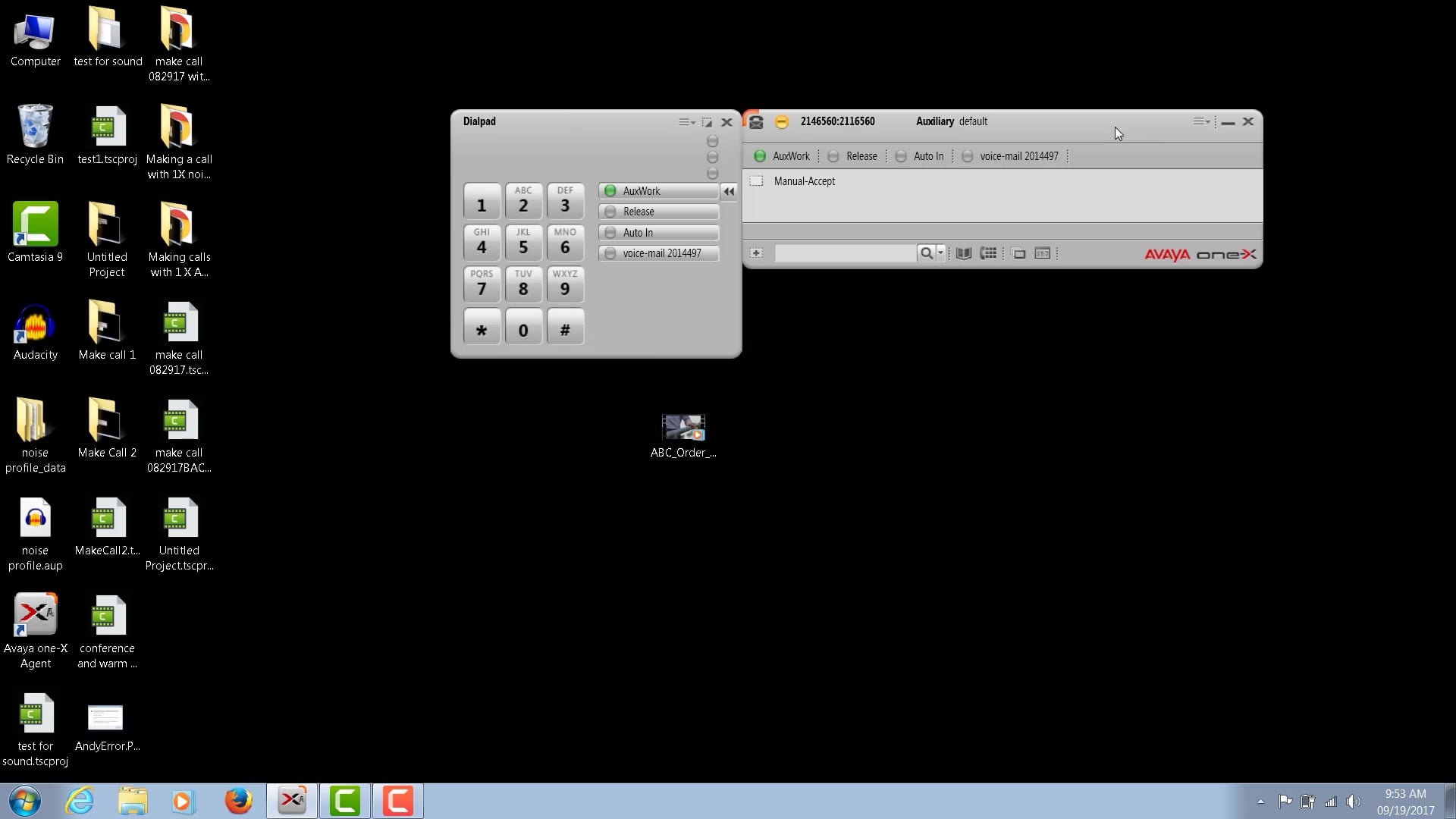
Task: Toggle the Release indicator on the agent bar
Action: [x=833, y=156]
